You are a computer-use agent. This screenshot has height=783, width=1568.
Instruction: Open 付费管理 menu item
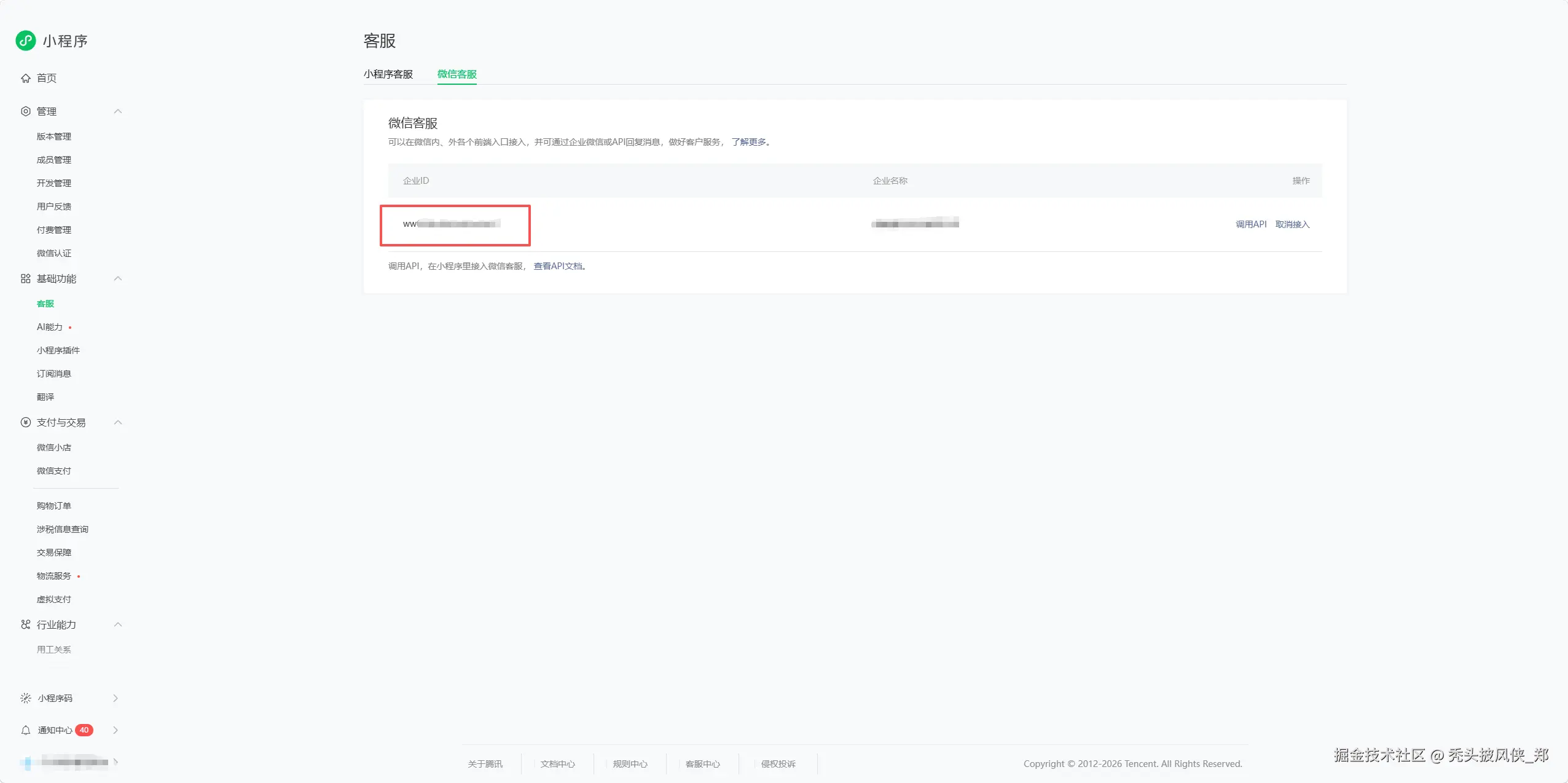click(x=54, y=230)
